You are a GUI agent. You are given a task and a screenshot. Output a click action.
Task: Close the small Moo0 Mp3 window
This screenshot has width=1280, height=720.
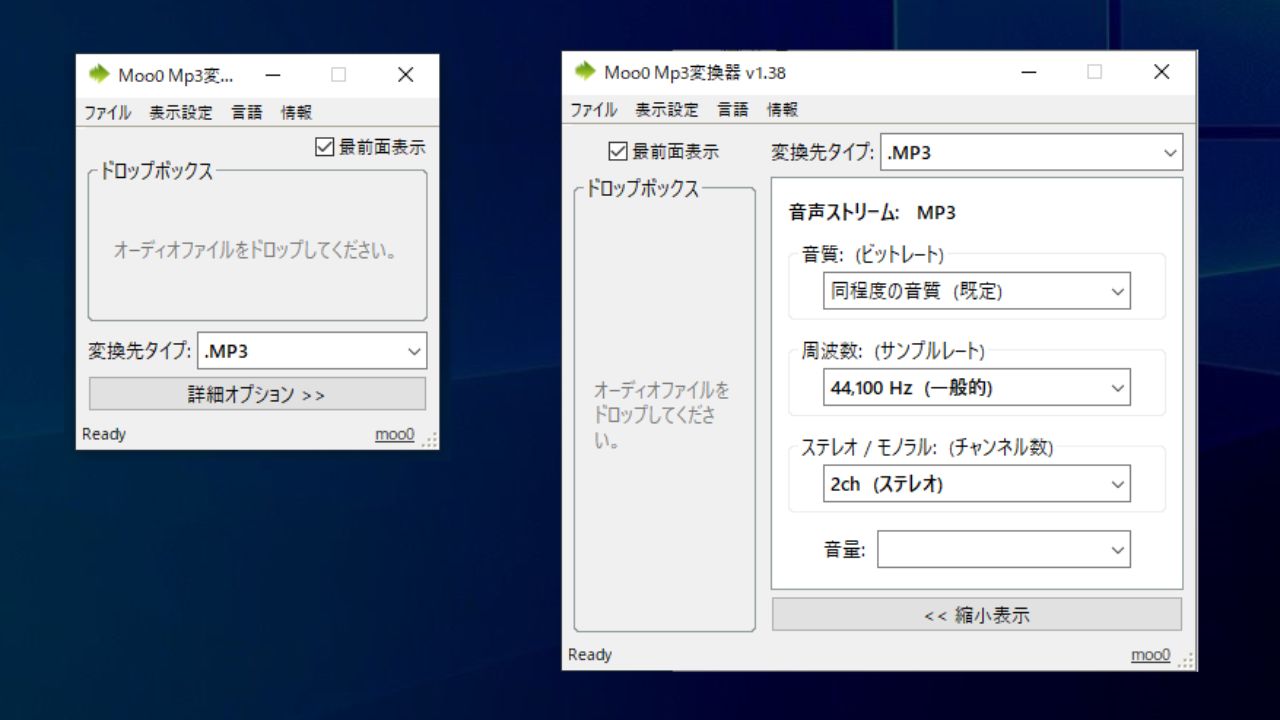click(405, 75)
